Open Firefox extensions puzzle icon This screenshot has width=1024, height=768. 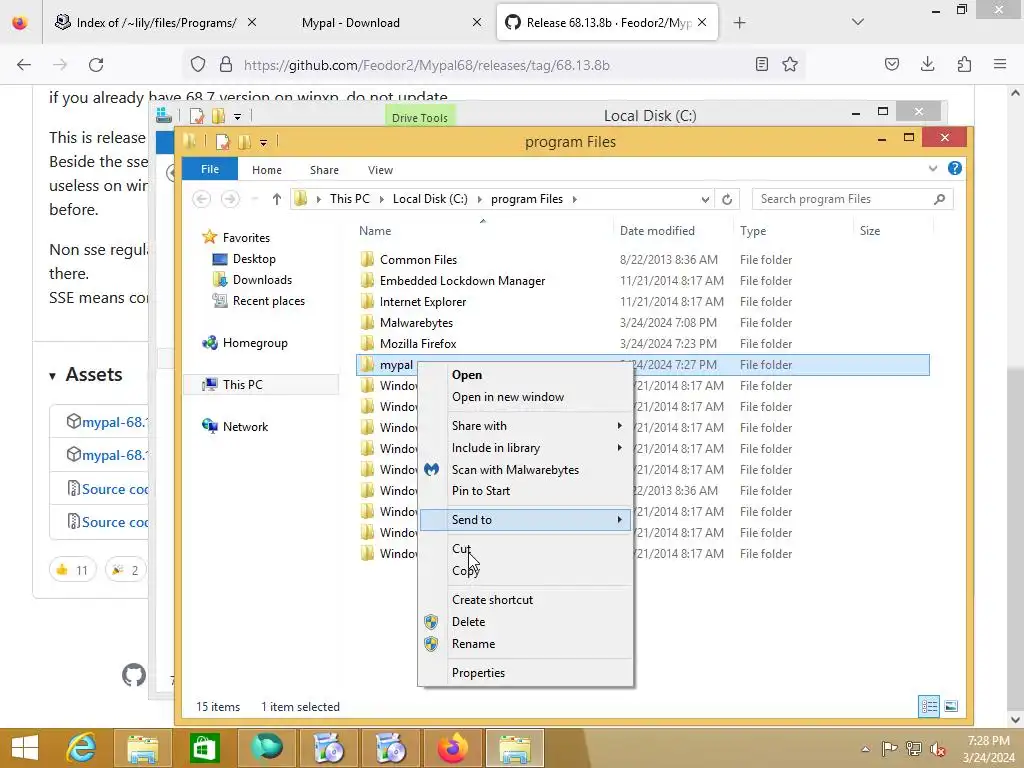(x=964, y=65)
